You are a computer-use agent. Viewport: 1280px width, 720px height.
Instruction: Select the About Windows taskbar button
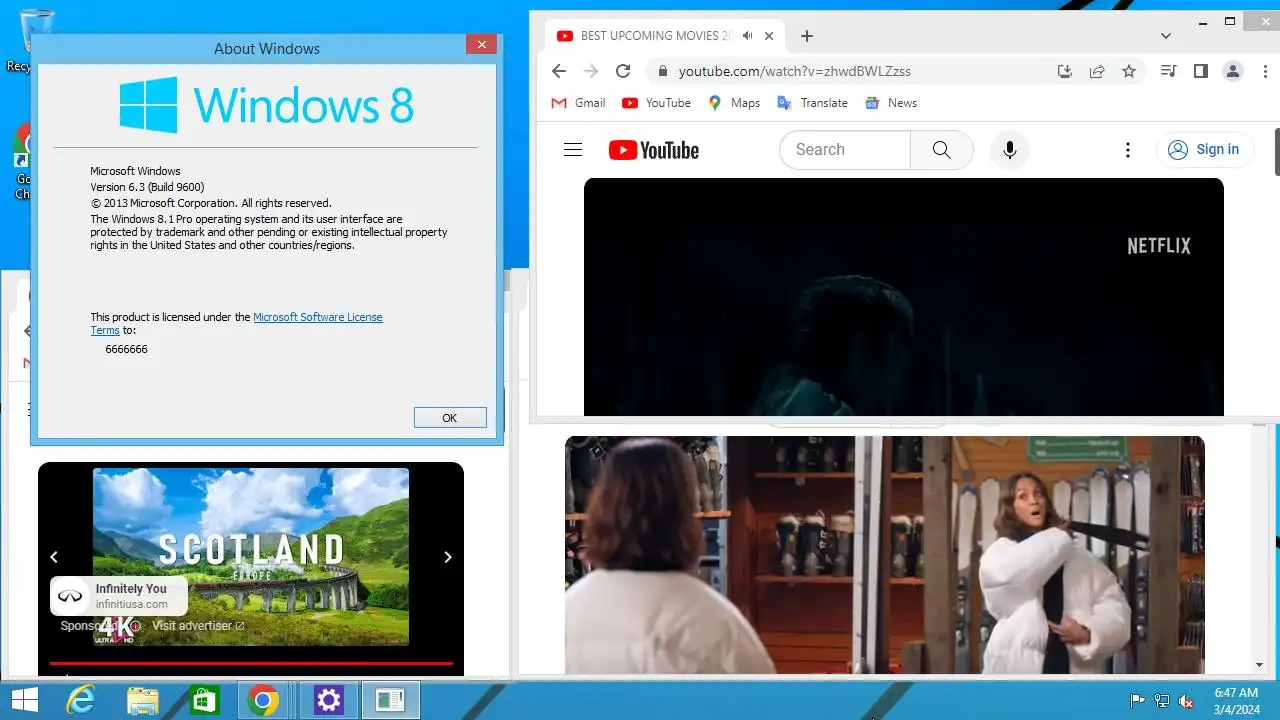[390, 700]
